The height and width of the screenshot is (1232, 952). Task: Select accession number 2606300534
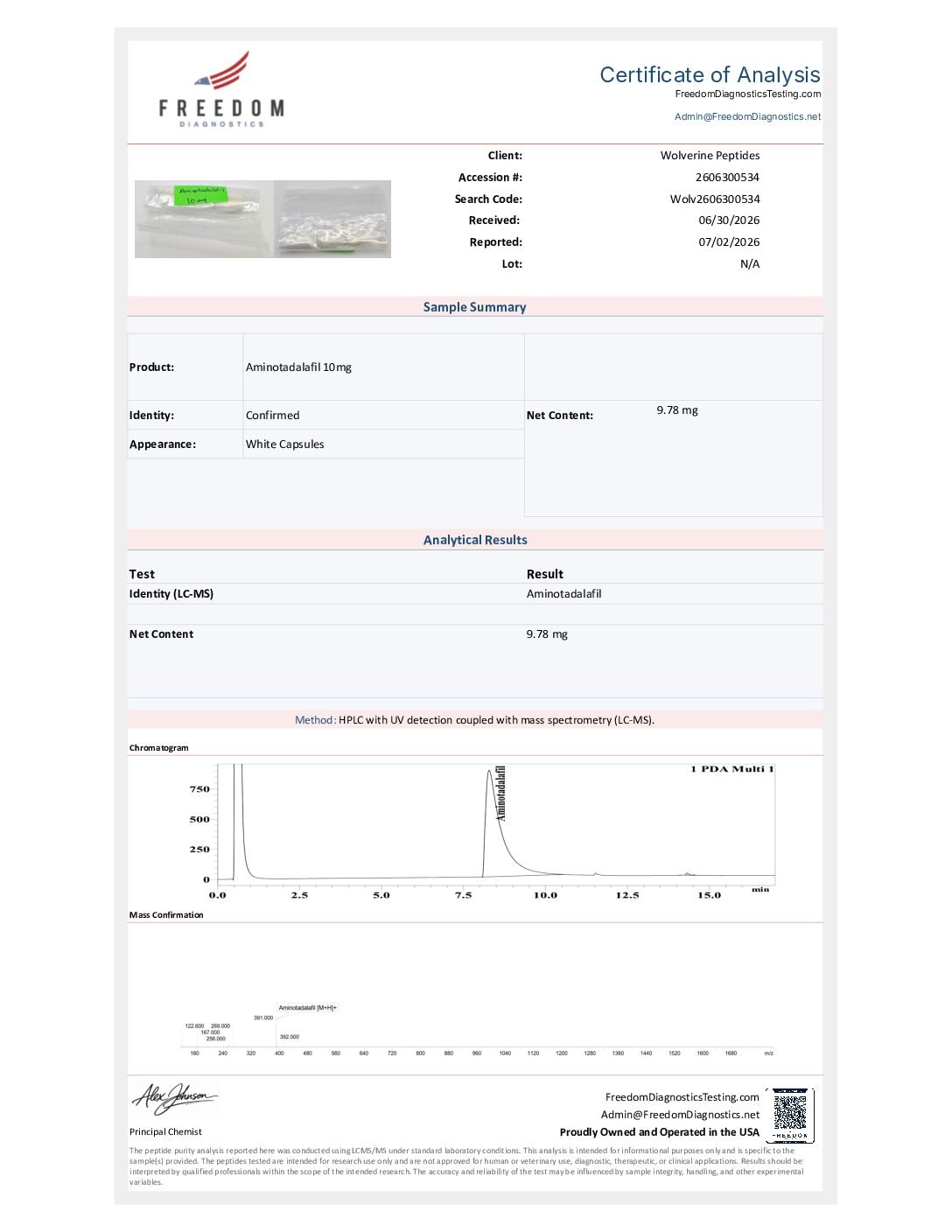pyautogui.click(x=728, y=178)
